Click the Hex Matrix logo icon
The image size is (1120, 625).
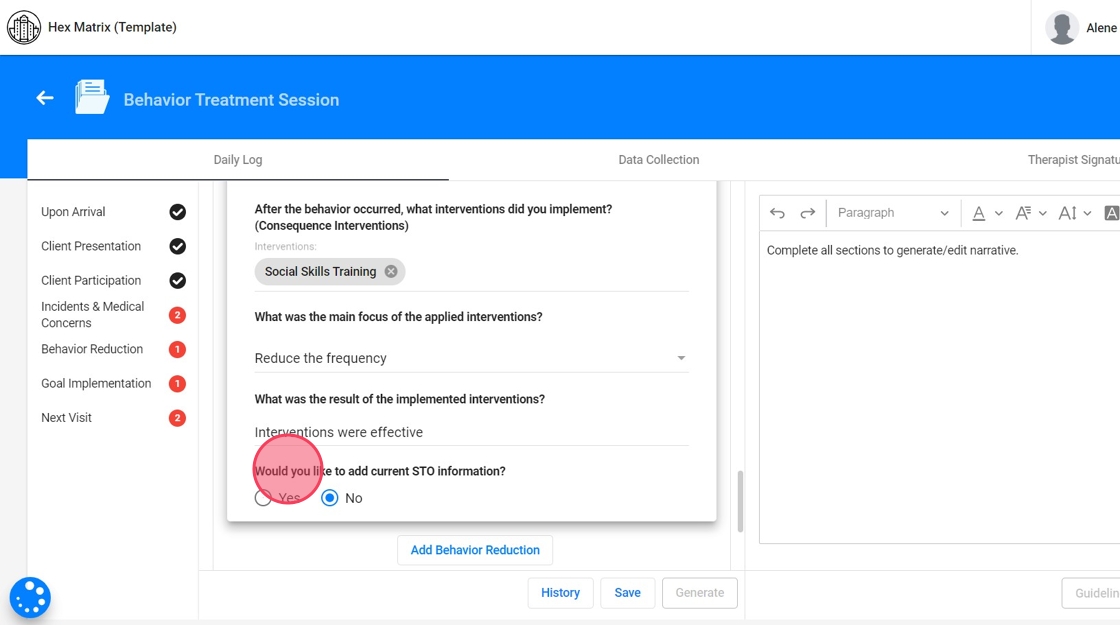(x=24, y=28)
